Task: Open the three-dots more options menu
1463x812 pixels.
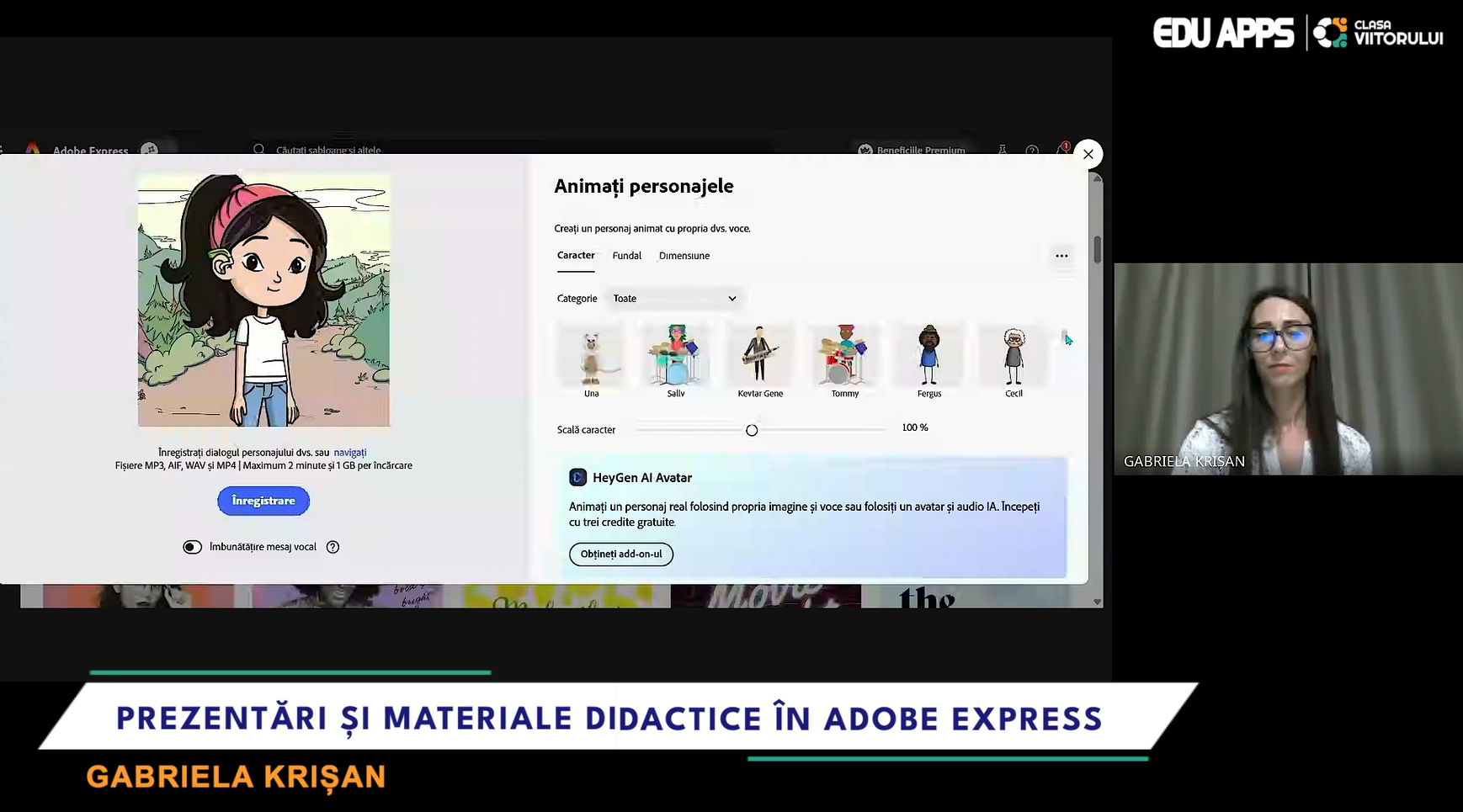Action: coord(1061,256)
